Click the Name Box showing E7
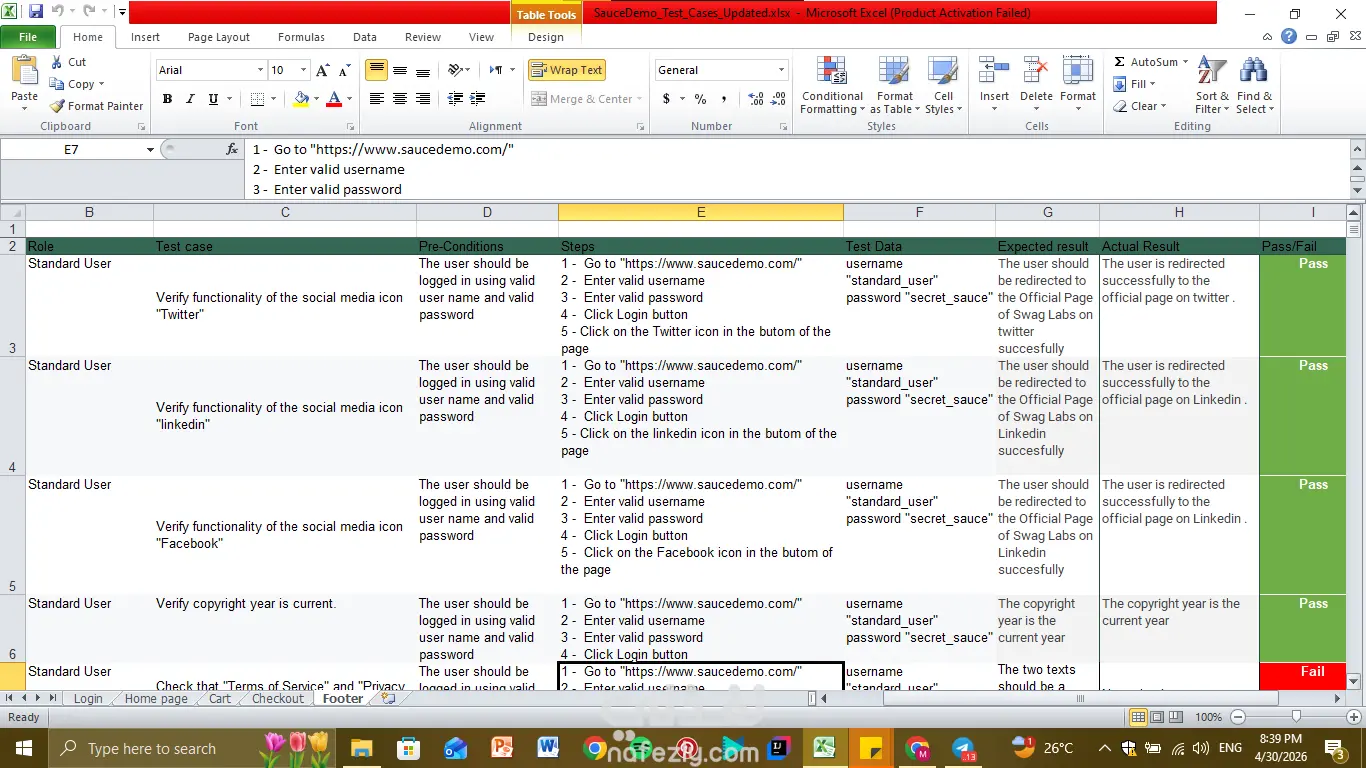Image resolution: width=1366 pixels, height=768 pixels. (x=71, y=149)
